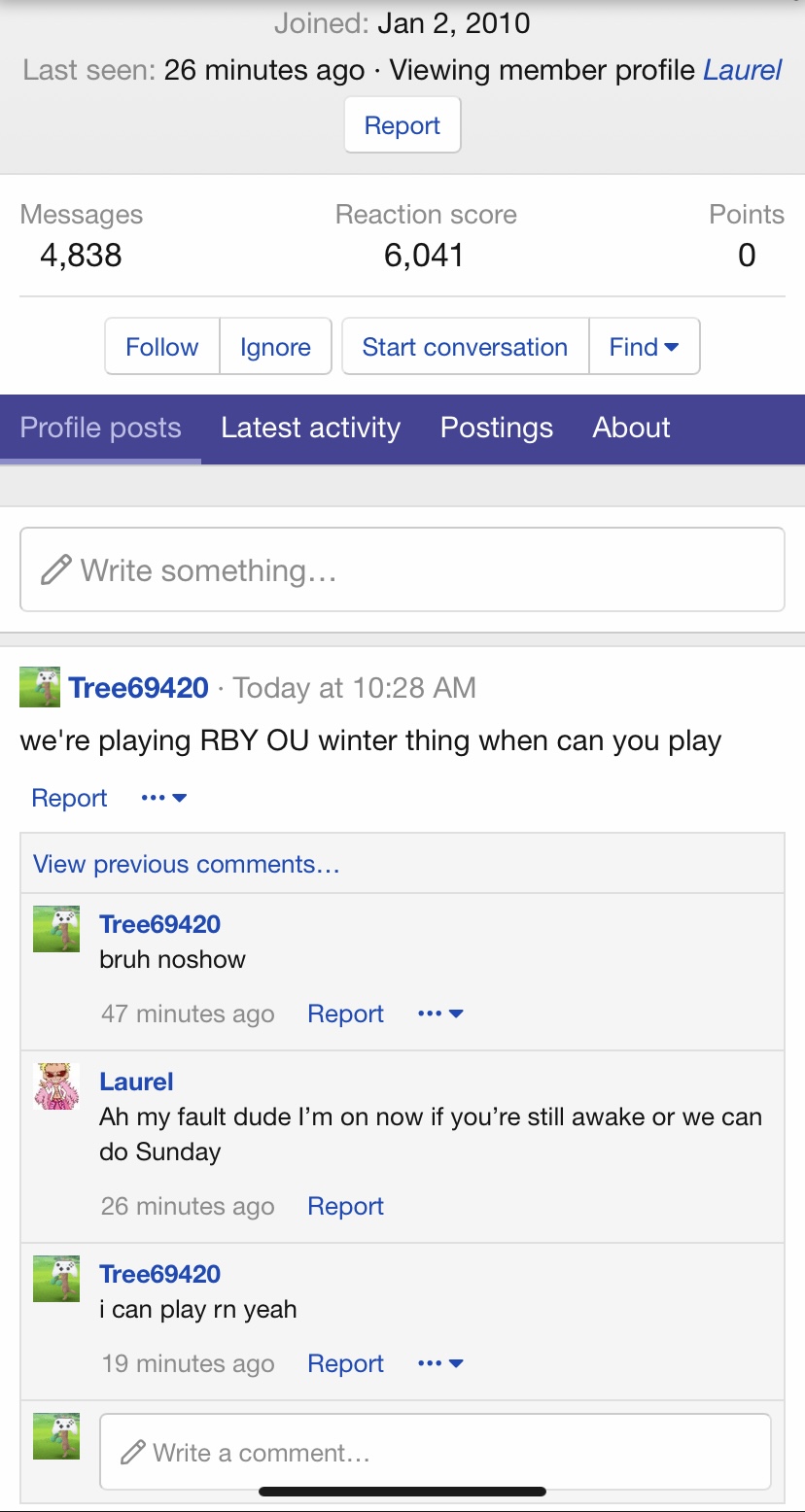Click the Follow button
The image size is (805, 1512).
pyautogui.click(x=162, y=347)
